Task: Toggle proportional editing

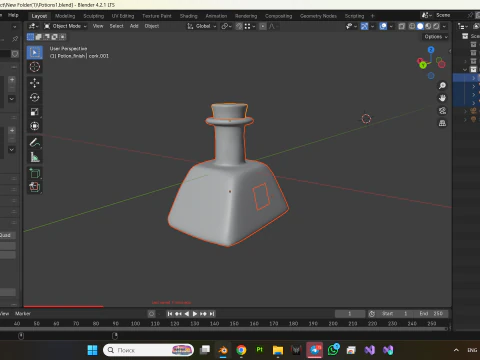Action: tap(263, 26)
